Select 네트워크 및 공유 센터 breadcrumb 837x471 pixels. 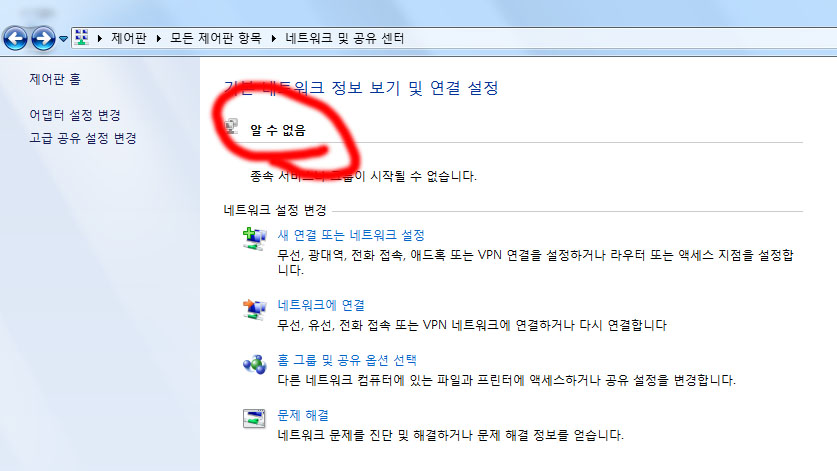344,38
